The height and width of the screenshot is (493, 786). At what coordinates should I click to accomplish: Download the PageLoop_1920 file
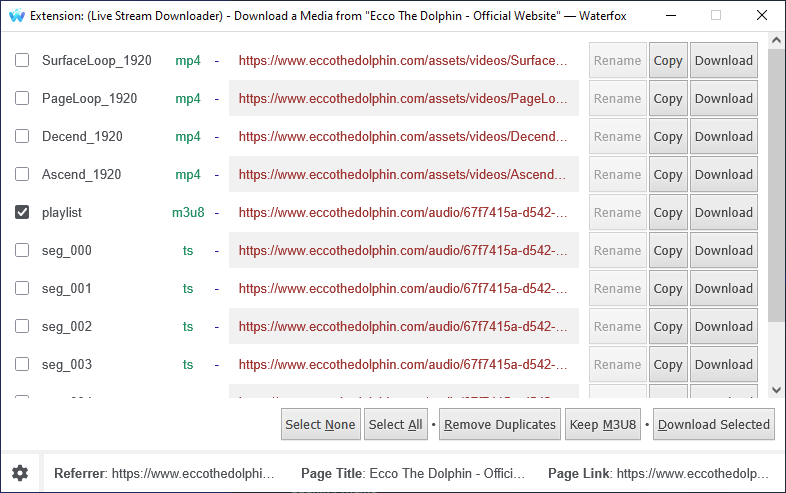(x=723, y=98)
